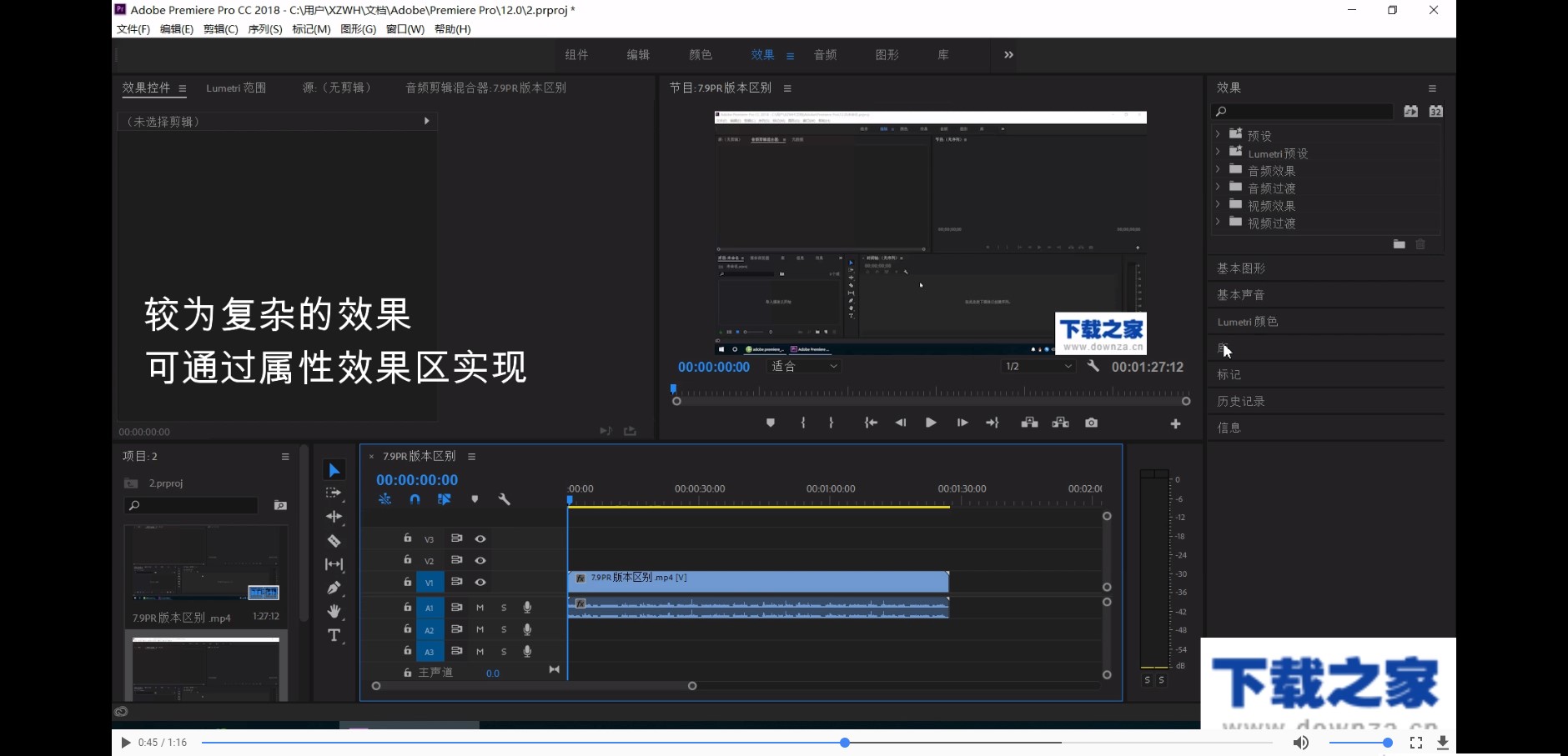Open the 历史记录 panel
Screen dimensions: 1568x756
[1242, 401]
